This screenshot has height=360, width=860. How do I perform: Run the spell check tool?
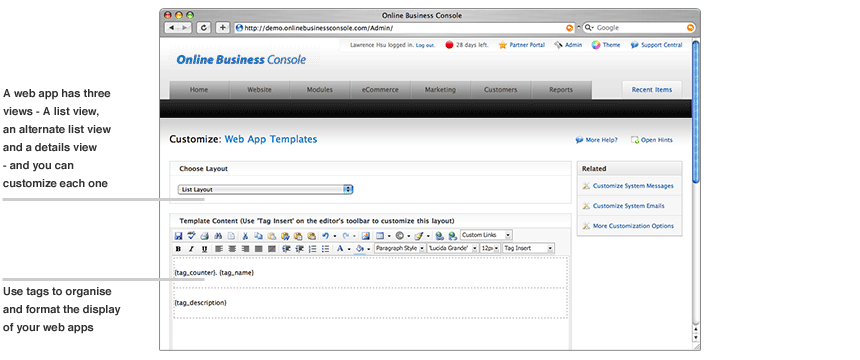pos(192,236)
